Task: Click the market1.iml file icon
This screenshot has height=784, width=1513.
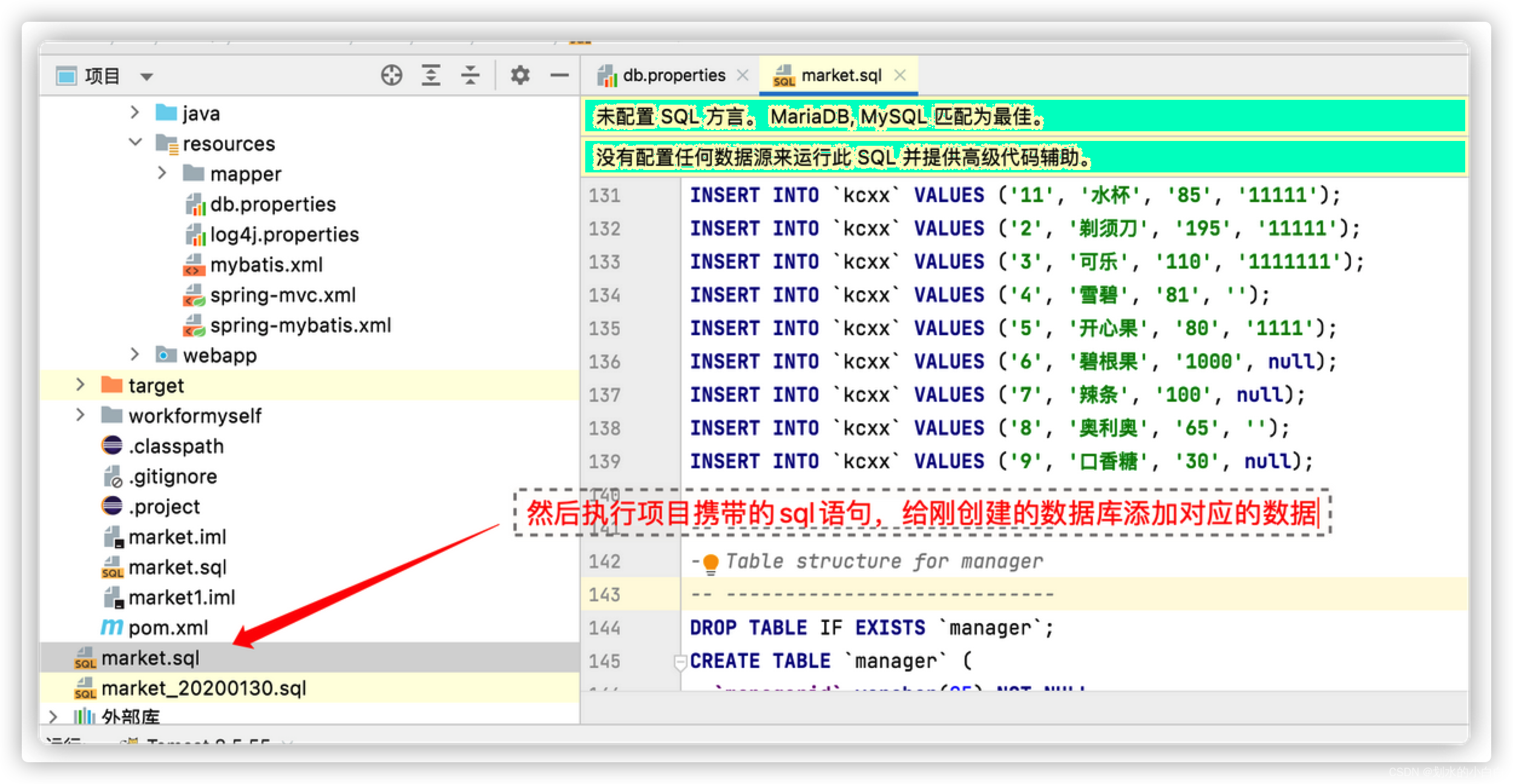Action: pyautogui.click(x=113, y=598)
